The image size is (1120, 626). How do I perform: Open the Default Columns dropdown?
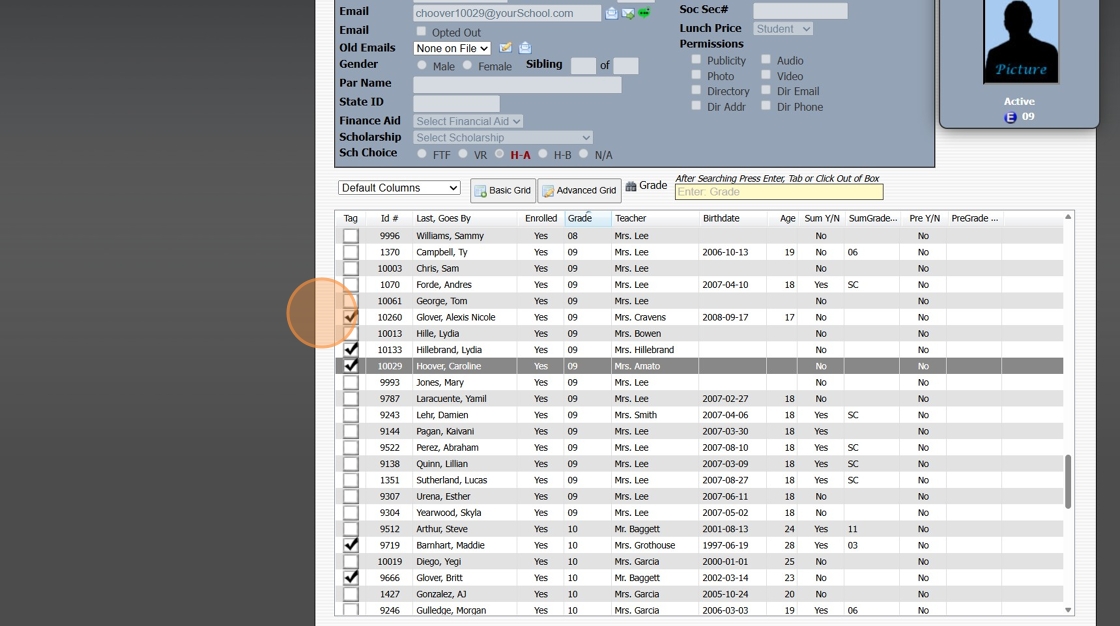(399, 188)
